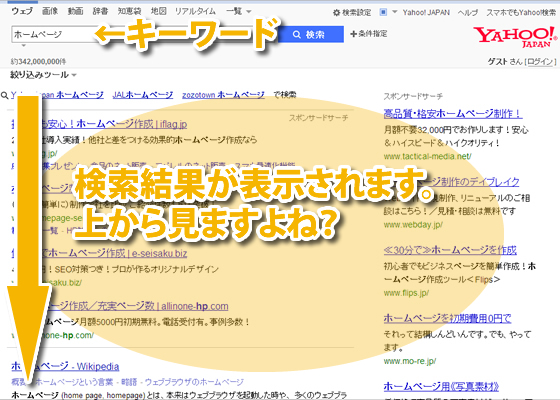560x400 pixels.
Task: Click the zozotown ホームページ related search link
Action: 224,95
